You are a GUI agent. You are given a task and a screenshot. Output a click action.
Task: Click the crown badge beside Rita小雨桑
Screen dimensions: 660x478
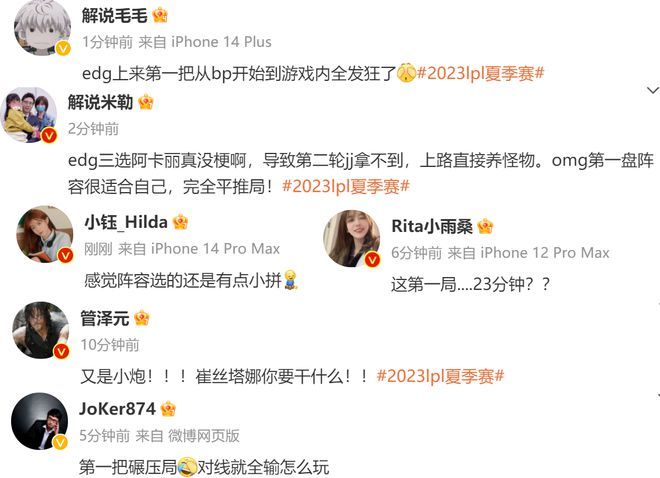tap(485, 226)
